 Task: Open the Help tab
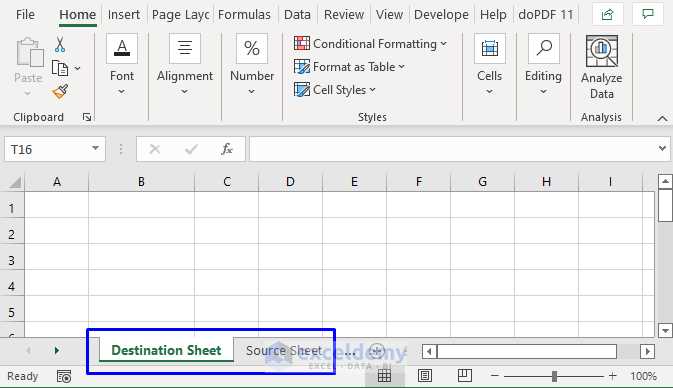pos(493,15)
